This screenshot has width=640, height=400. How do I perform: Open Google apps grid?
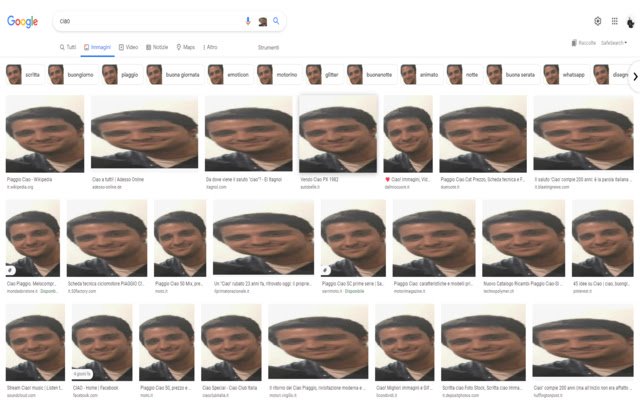coord(614,21)
